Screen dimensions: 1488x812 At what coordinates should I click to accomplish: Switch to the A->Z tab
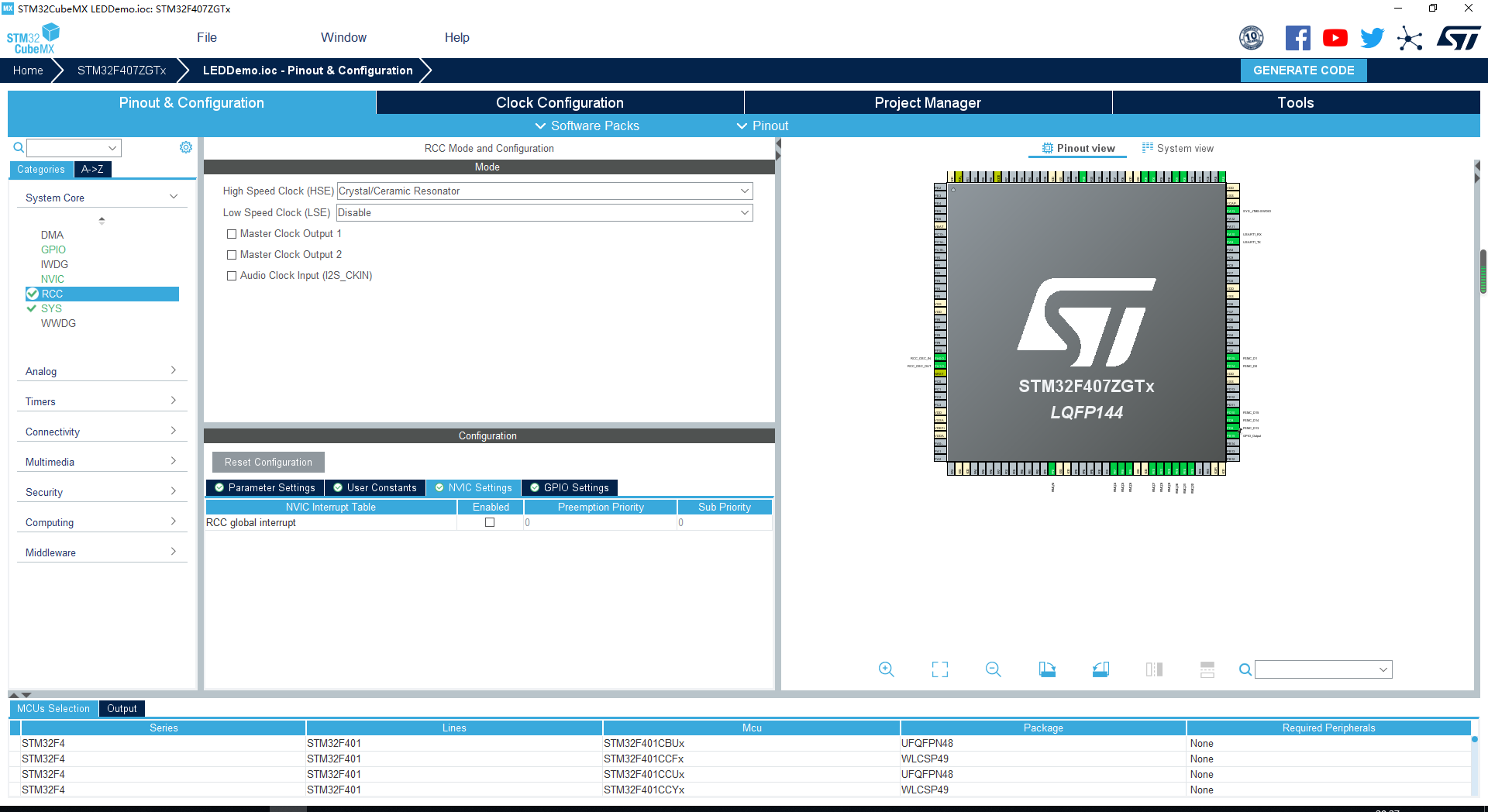point(92,169)
